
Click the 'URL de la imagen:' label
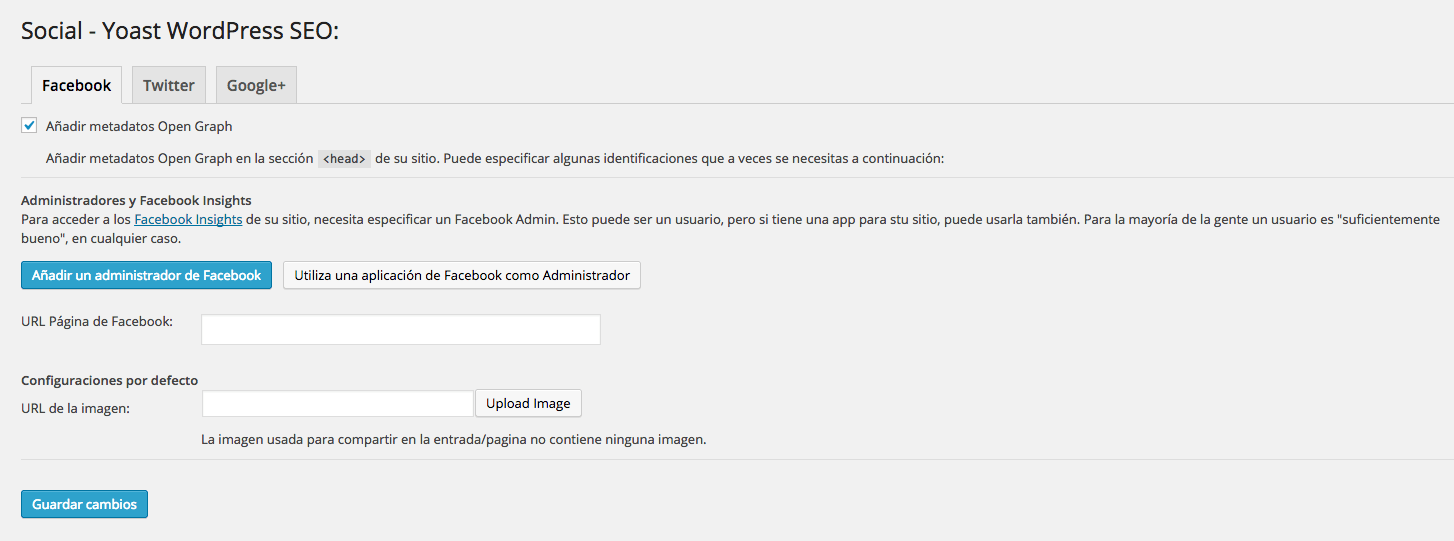pos(75,408)
